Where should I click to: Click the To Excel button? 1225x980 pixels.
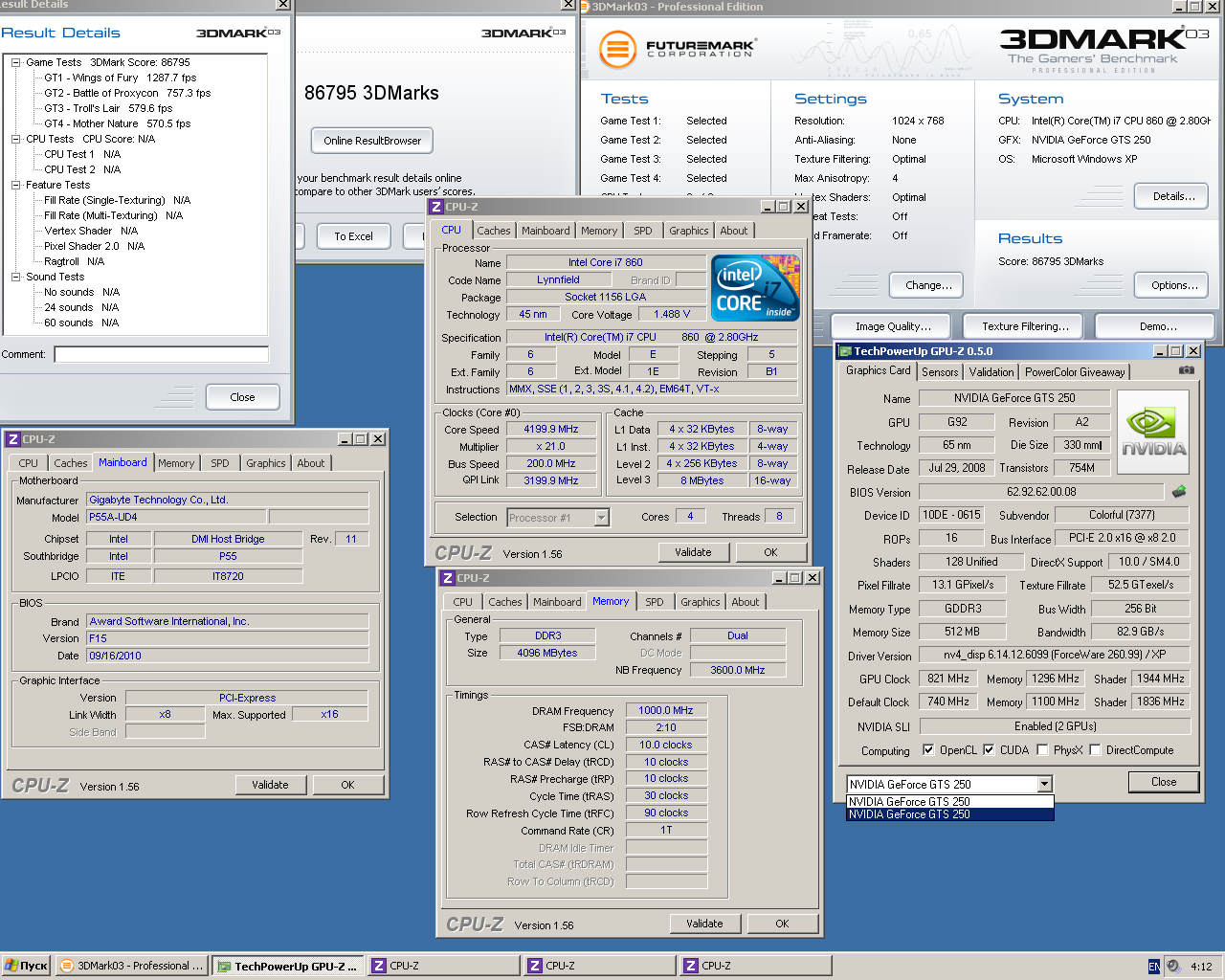pyautogui.click(x=353, y=236)
